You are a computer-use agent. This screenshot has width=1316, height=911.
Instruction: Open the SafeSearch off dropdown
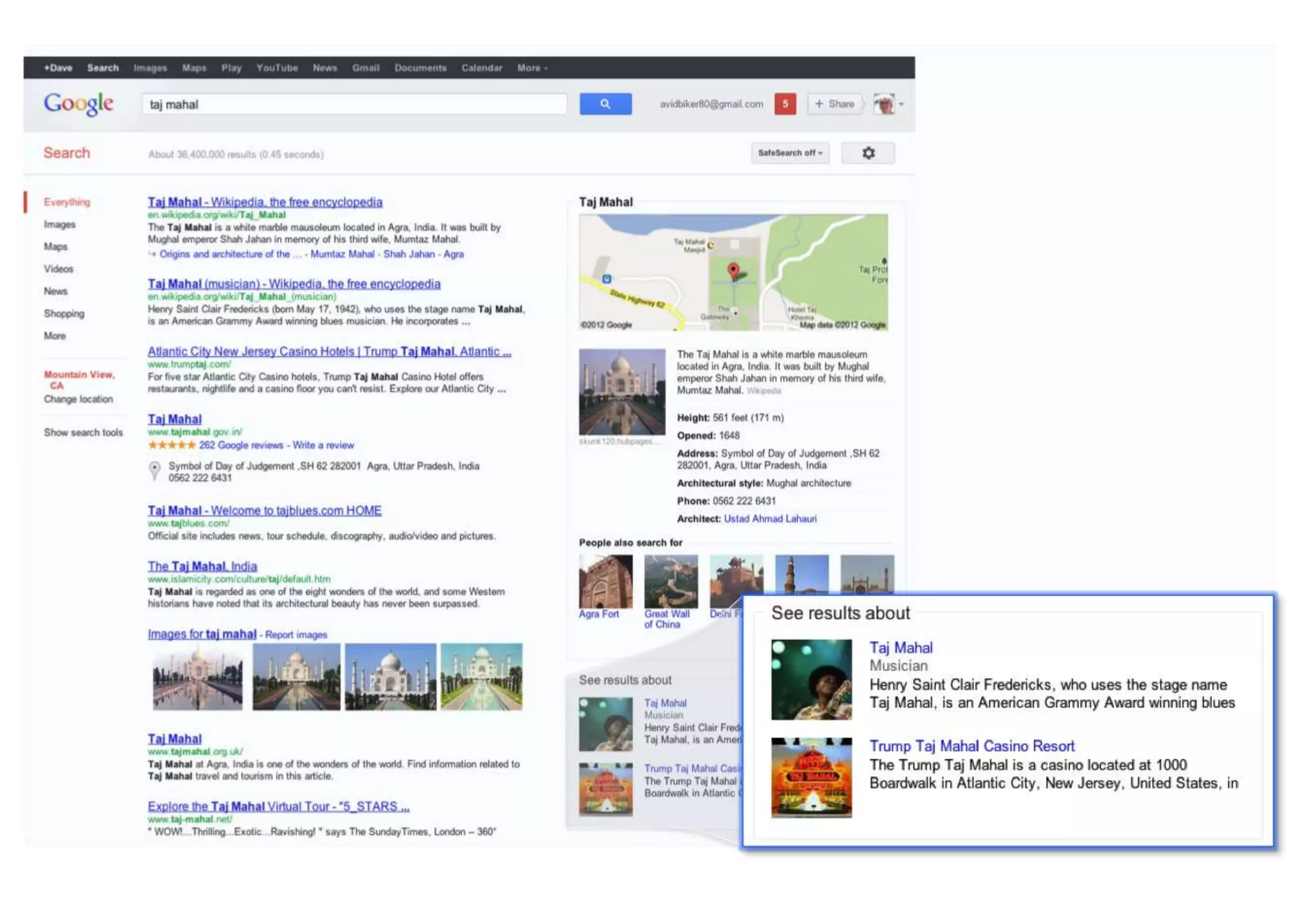[790, 153]
